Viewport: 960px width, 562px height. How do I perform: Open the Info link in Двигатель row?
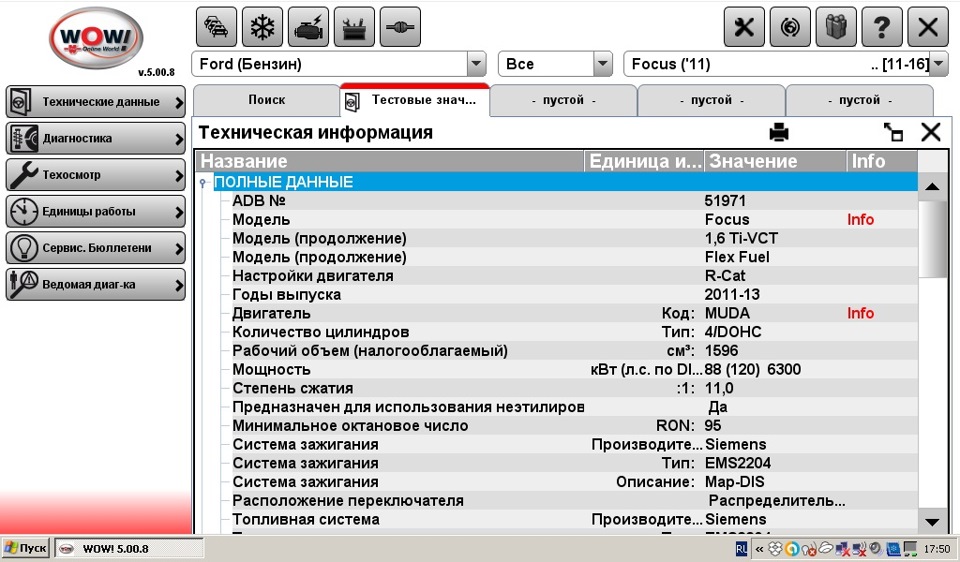pyautogui.click(x=860, y=313)
